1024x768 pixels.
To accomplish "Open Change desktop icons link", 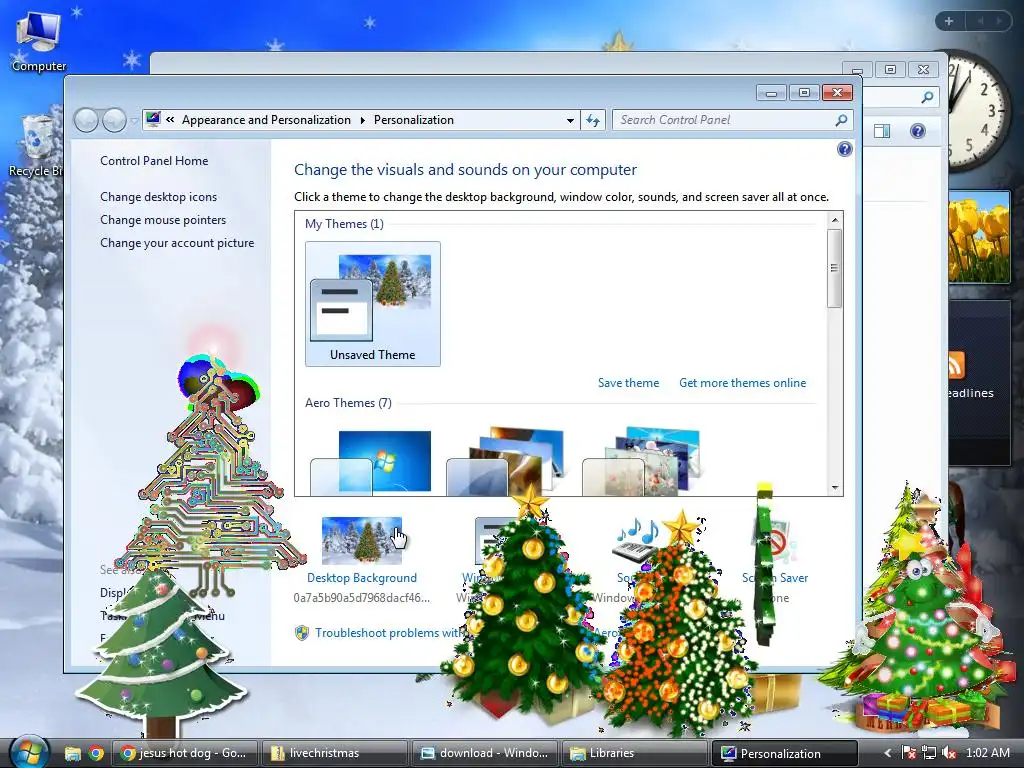I will point(158,197).
